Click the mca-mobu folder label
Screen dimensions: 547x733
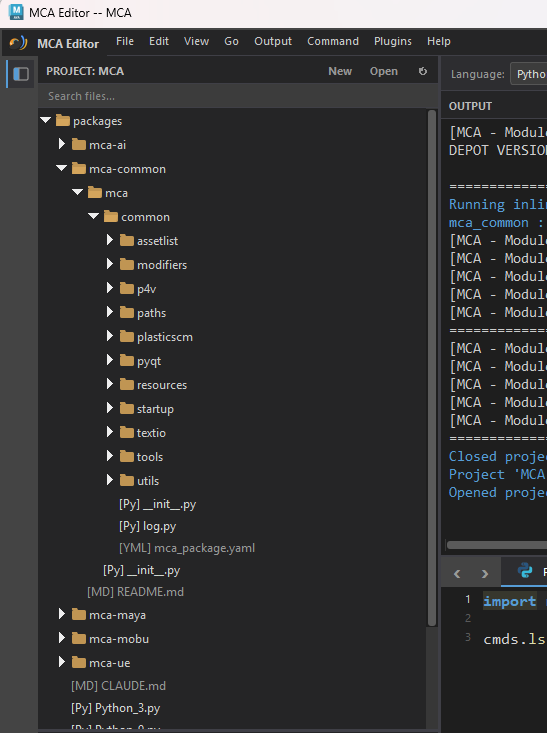119,639
